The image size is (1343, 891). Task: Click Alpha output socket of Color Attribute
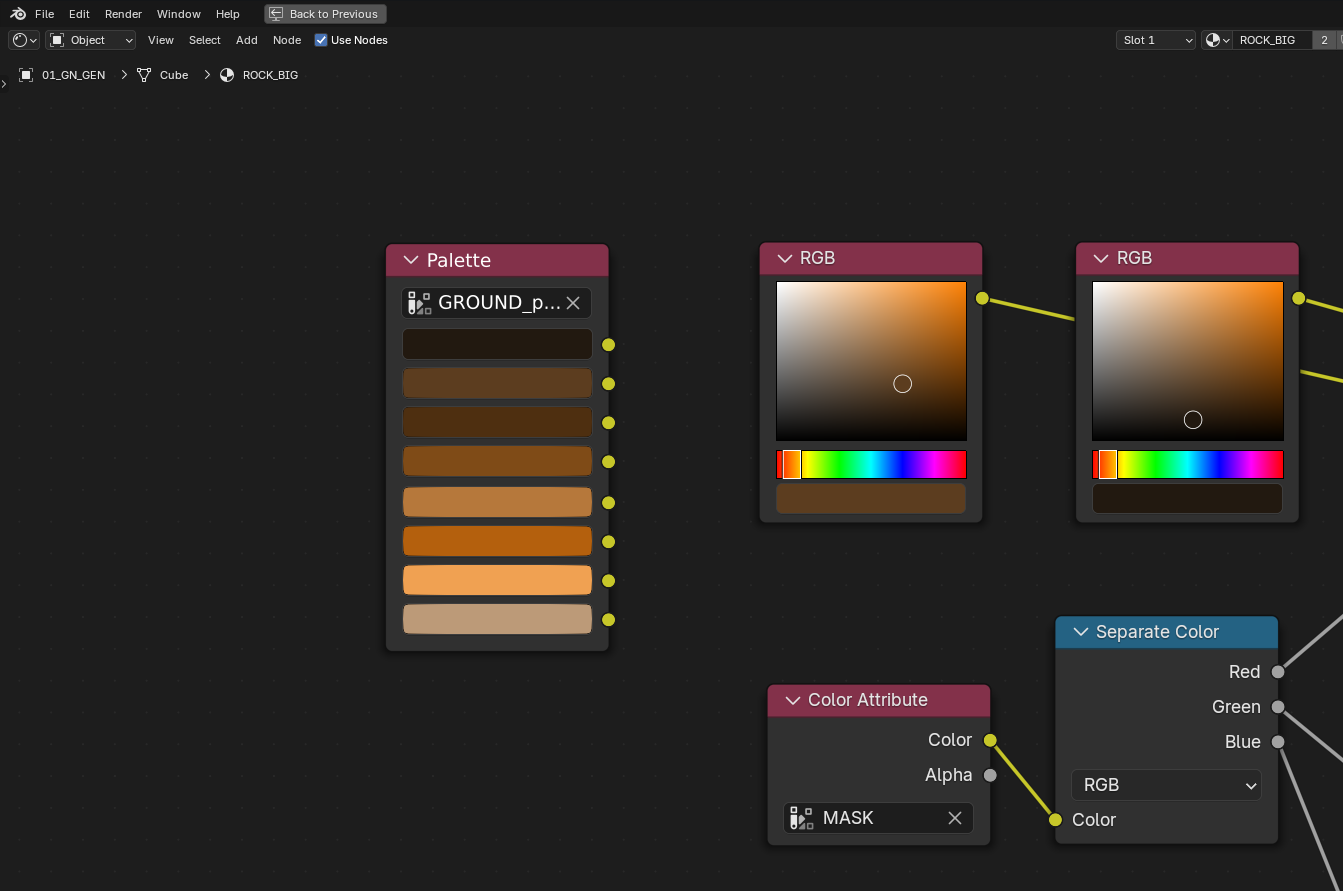[x=990, y=775]
